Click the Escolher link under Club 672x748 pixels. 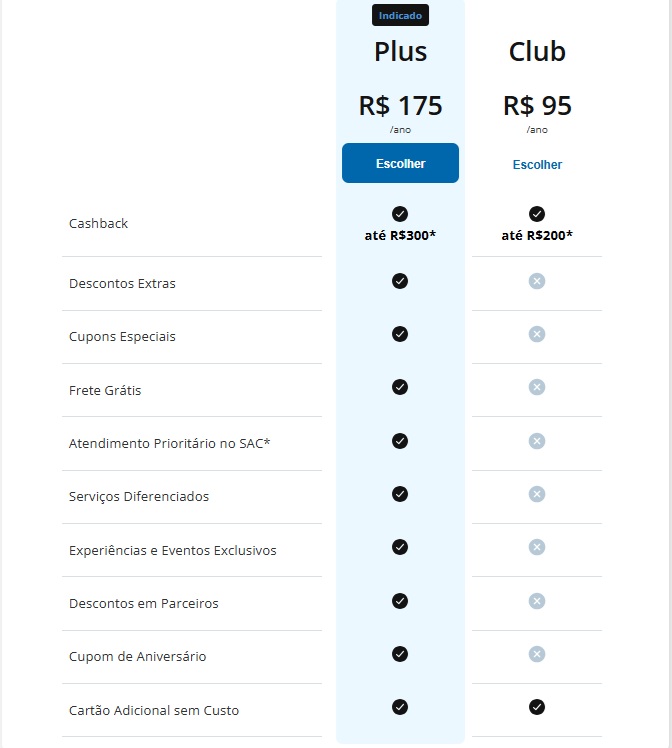537,164
